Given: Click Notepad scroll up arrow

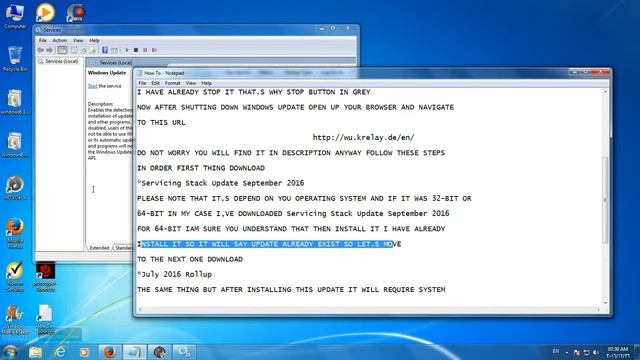Looking at the screenshot, I should pyautogui.click(x=605, y=92).
